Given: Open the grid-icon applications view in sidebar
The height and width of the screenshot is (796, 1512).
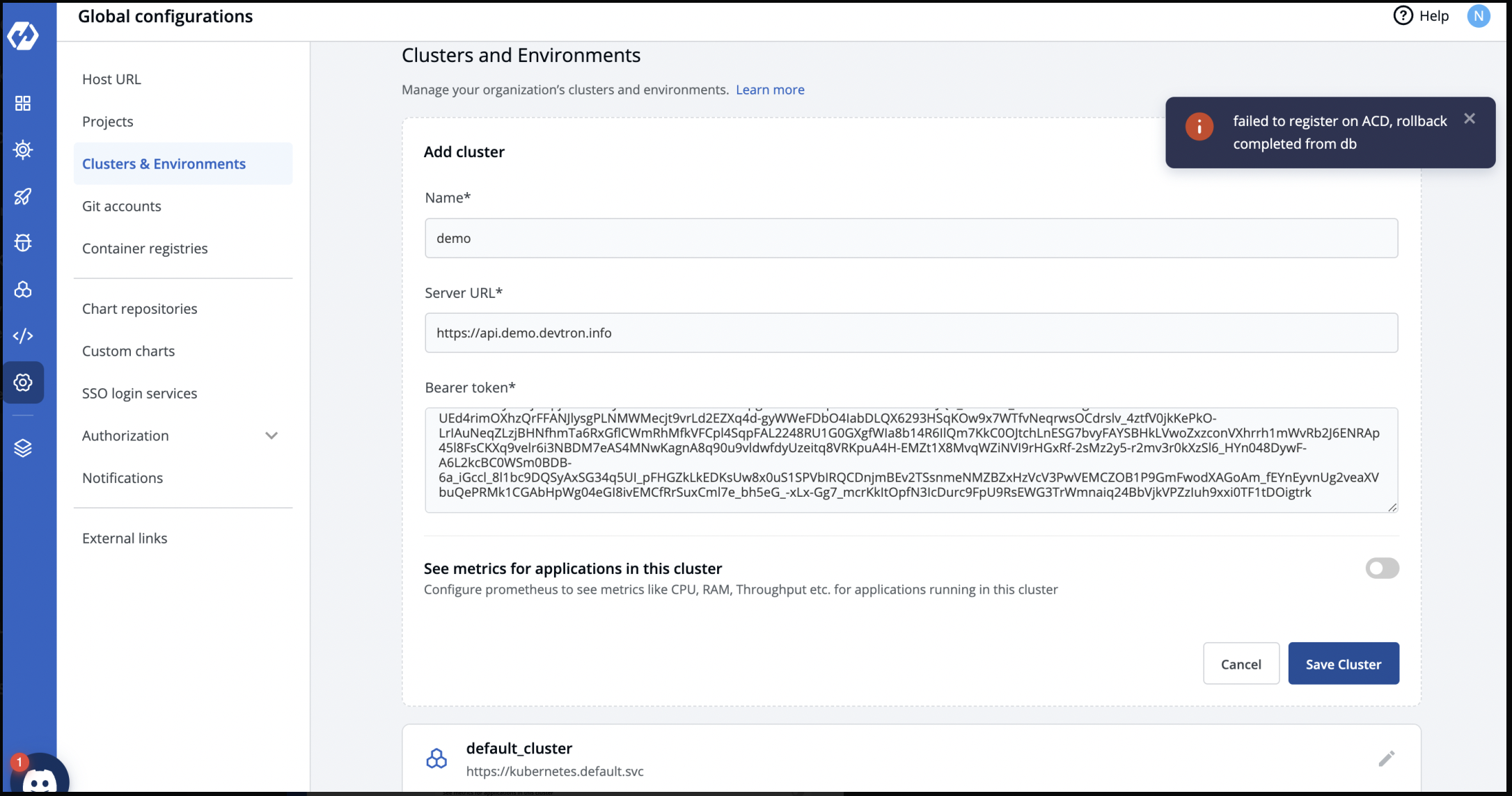Looking at the screenshot, I should [x=23, y=104].
